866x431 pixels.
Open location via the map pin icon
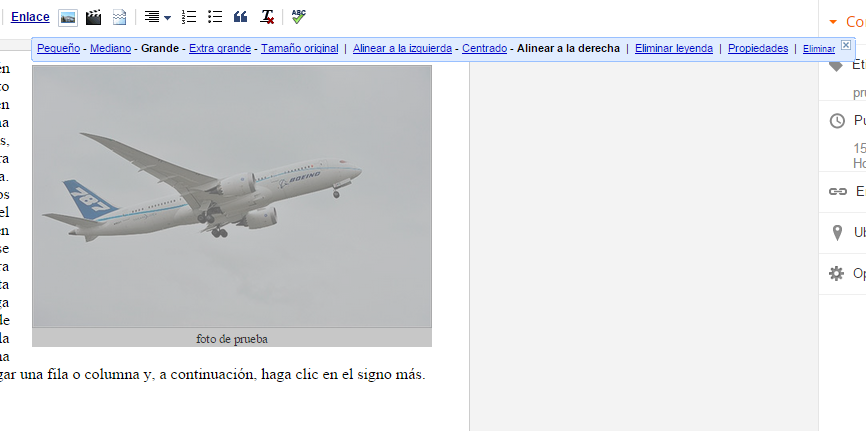pos(837,233)
